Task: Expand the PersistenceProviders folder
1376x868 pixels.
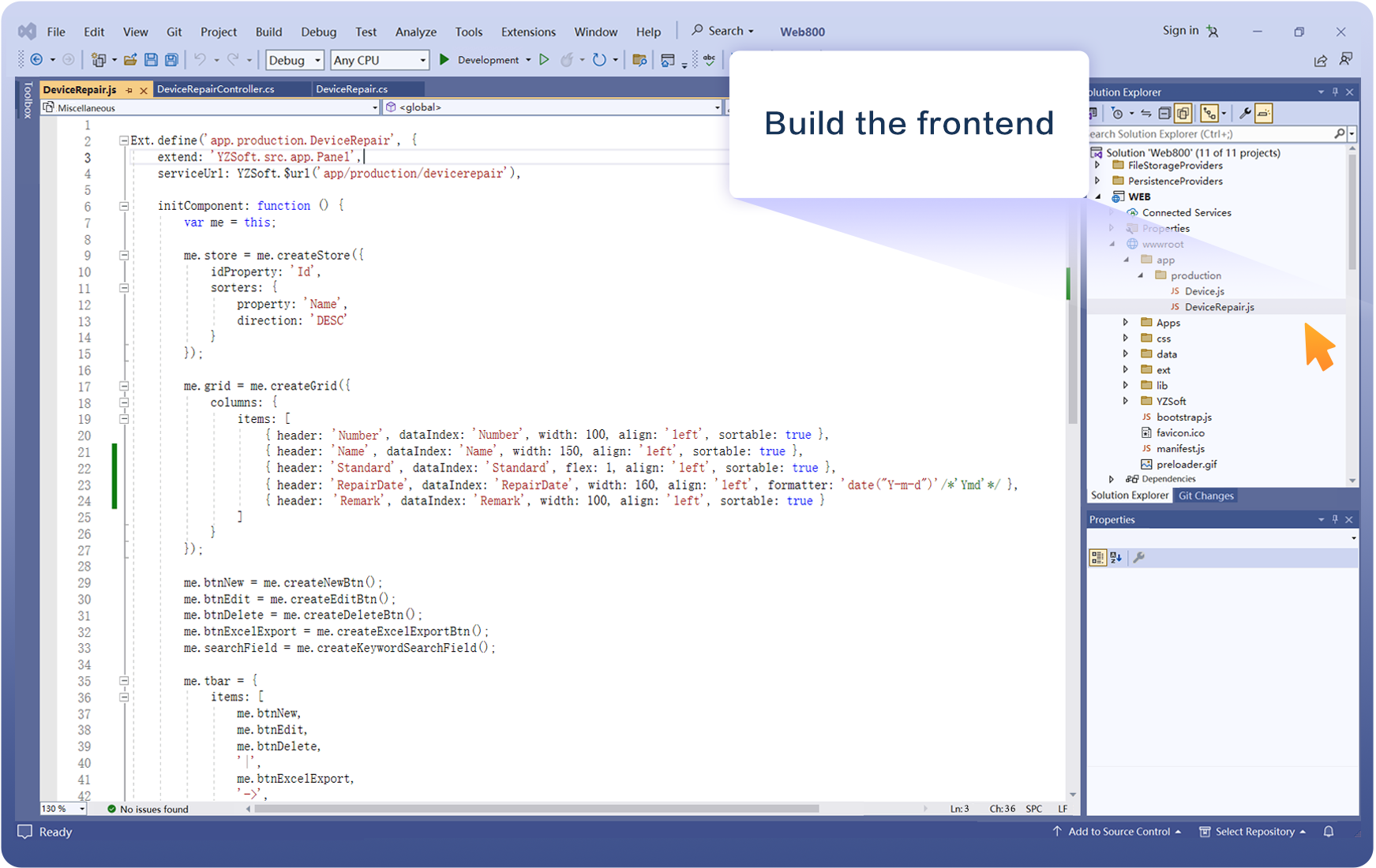Action: pyautogui.click(x=1097, y=181)
